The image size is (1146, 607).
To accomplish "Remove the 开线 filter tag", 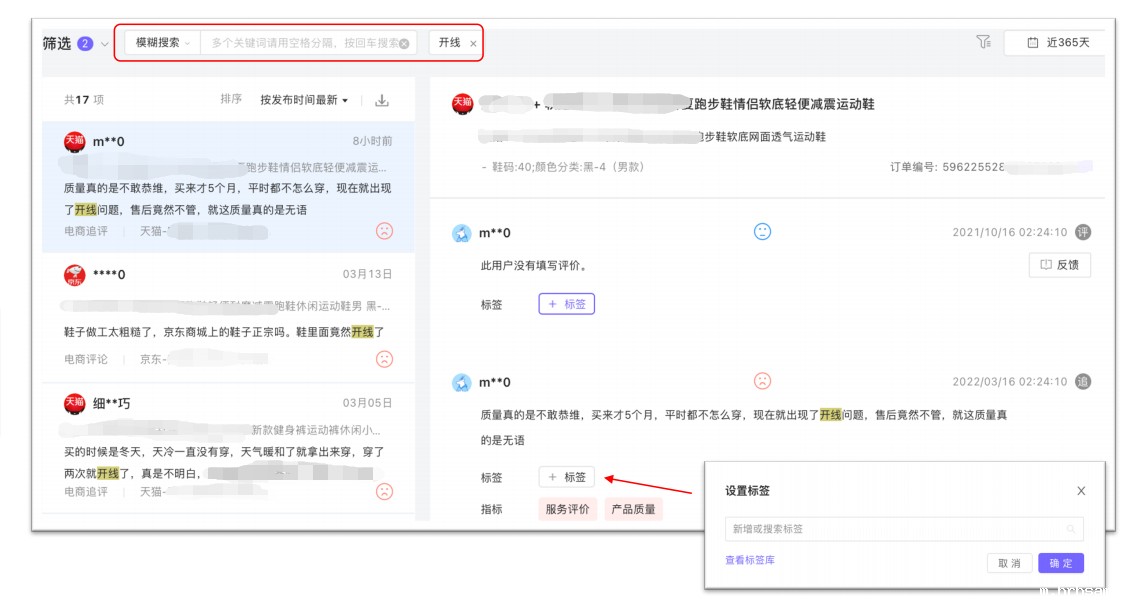I will click(x=473, y=44).
